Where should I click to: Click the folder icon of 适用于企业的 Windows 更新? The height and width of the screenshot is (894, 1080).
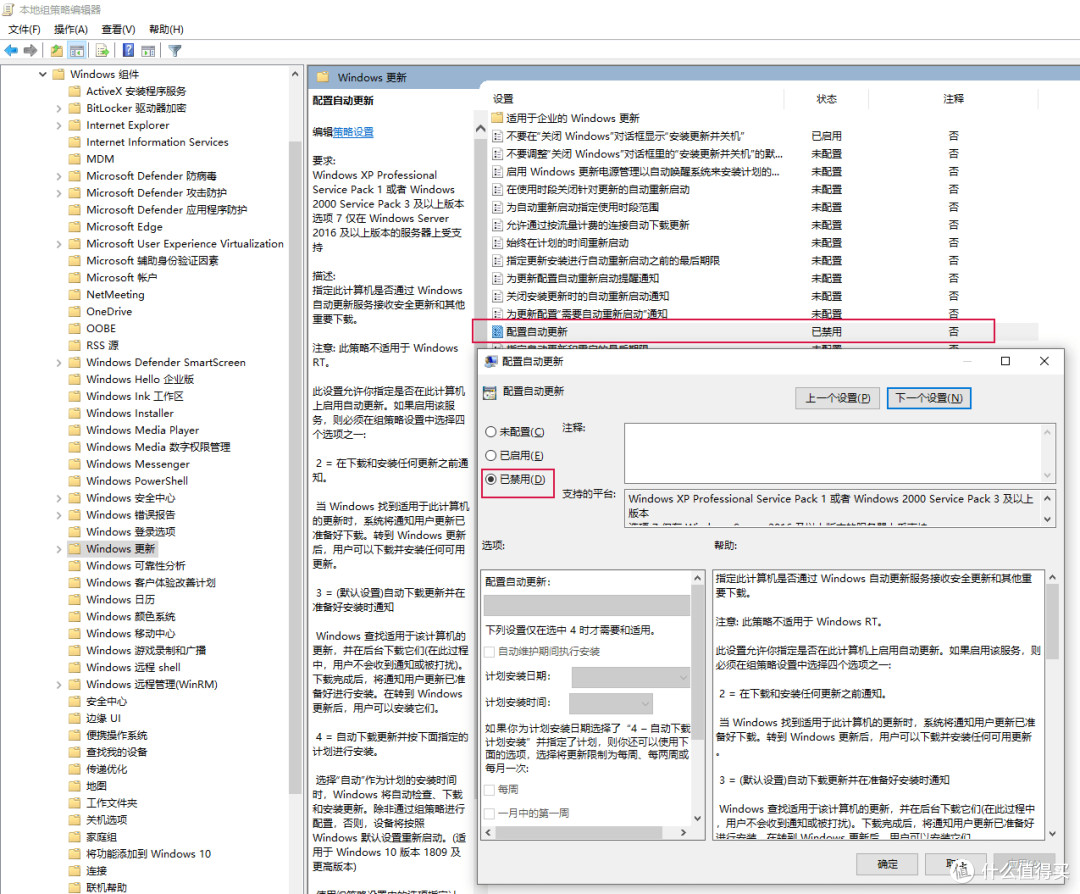(497, 118)
